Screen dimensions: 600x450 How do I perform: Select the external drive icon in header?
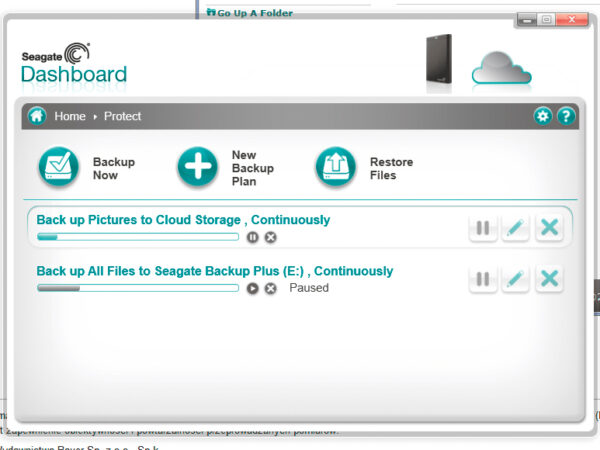pyautogui.click(x=437, y=62)
